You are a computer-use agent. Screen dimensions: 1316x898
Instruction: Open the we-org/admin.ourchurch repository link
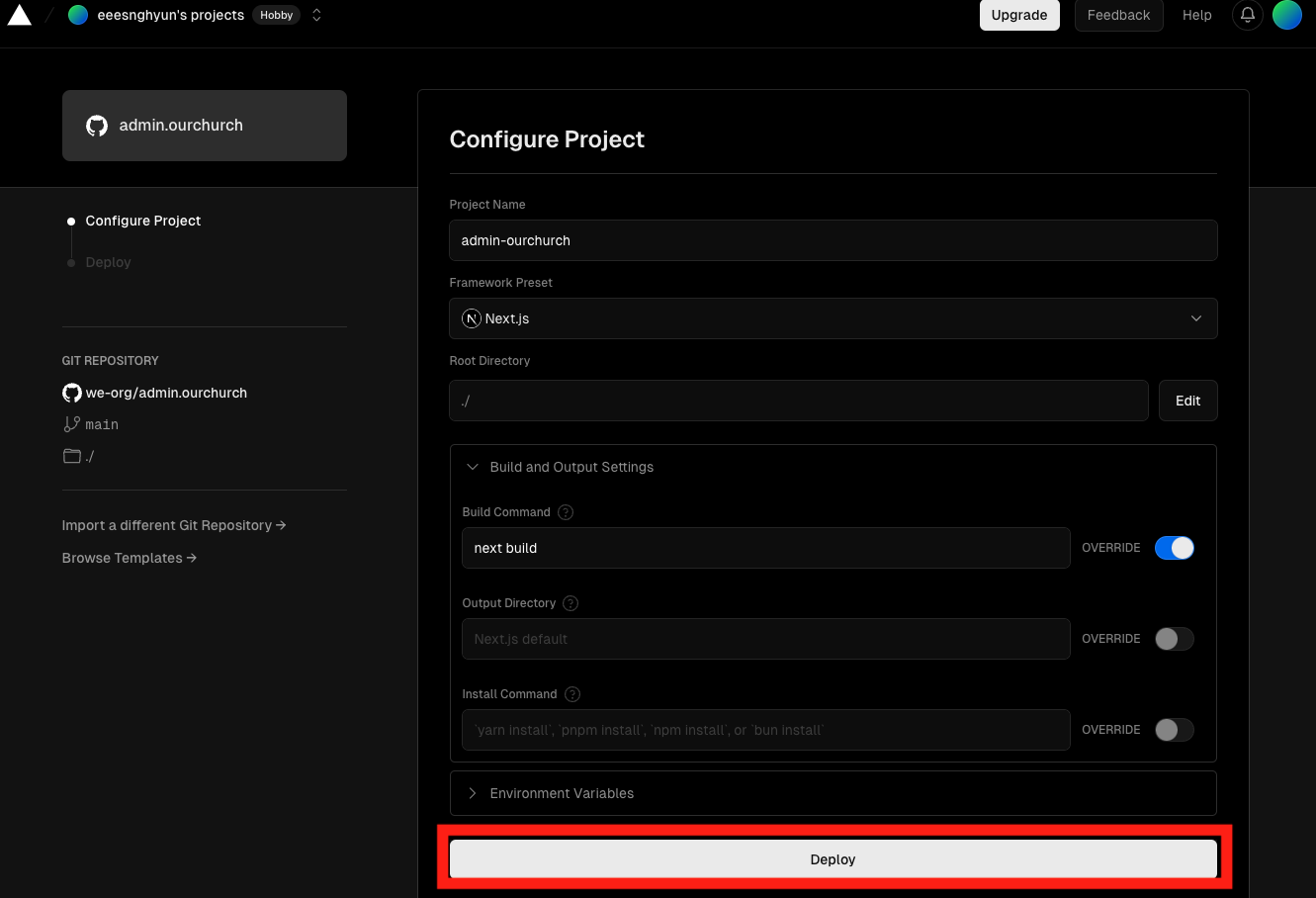(166, 393)
